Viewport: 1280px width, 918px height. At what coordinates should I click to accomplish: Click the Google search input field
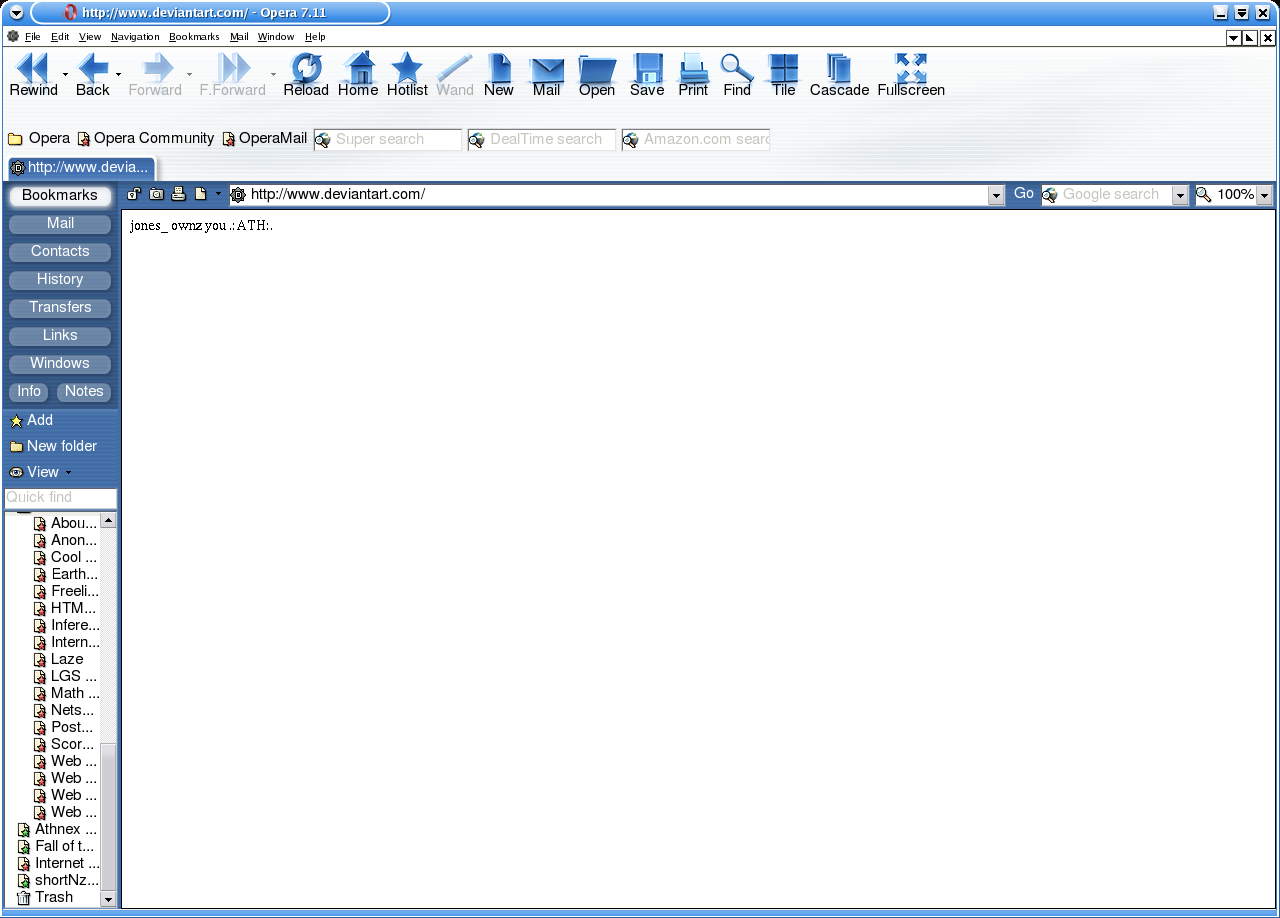point(1107,195)
